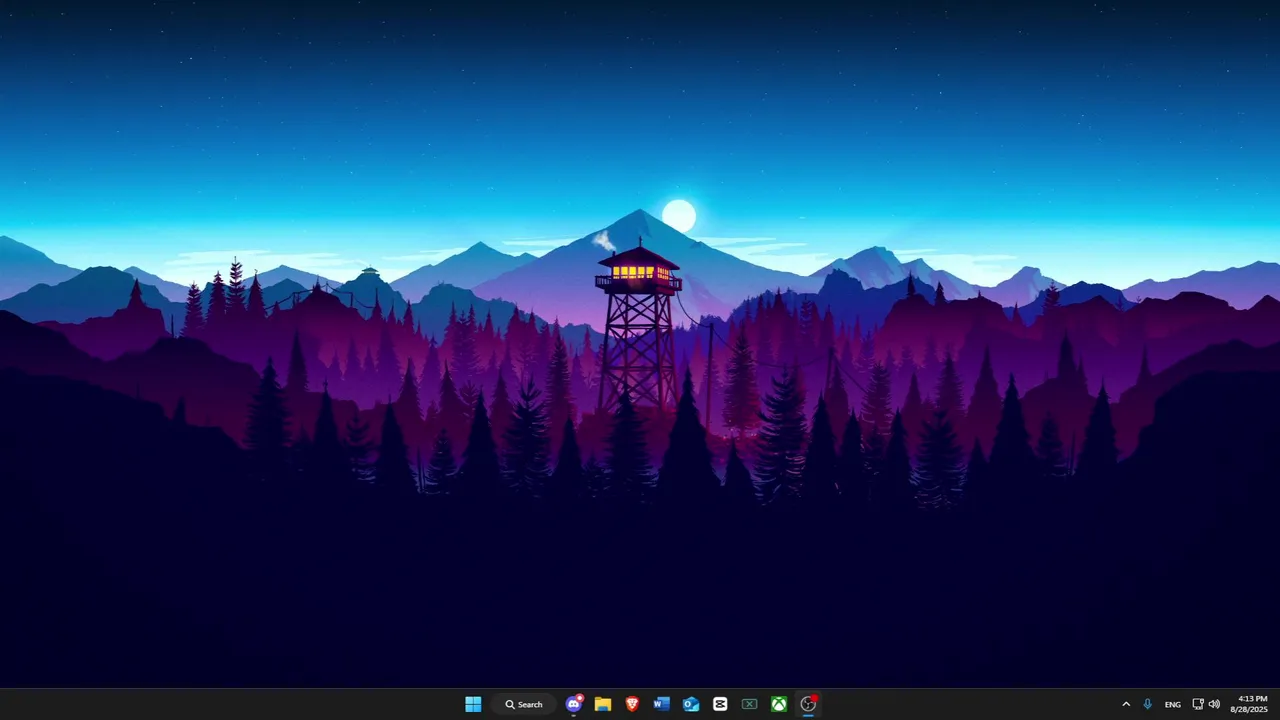Click the taskbar Search box
Image resolution: width=1280 pixels, height=720 pixels.
(524, 704)
